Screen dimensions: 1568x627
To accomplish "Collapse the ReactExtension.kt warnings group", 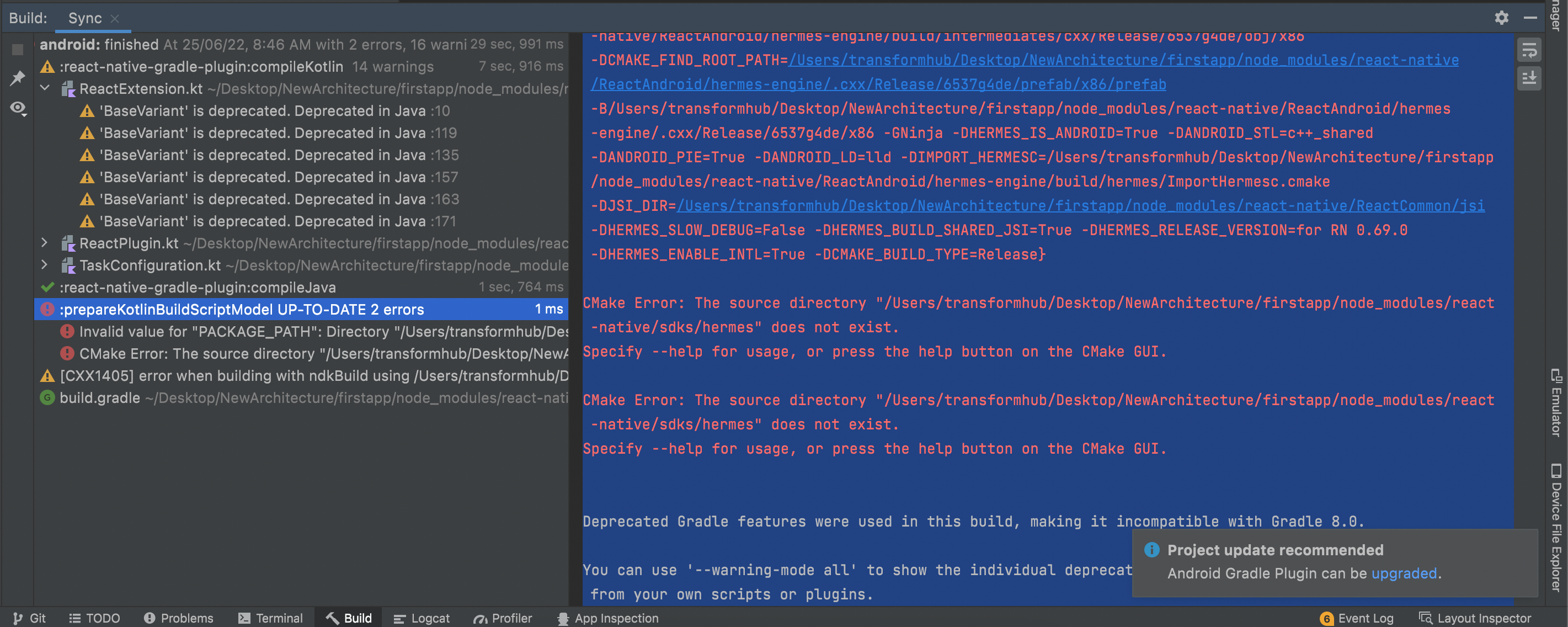I will tap(45, 88).
